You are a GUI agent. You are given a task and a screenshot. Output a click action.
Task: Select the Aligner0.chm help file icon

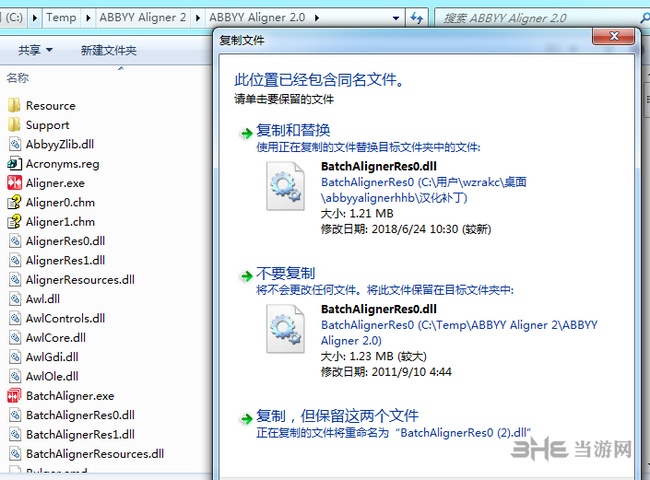pos(15,202)
